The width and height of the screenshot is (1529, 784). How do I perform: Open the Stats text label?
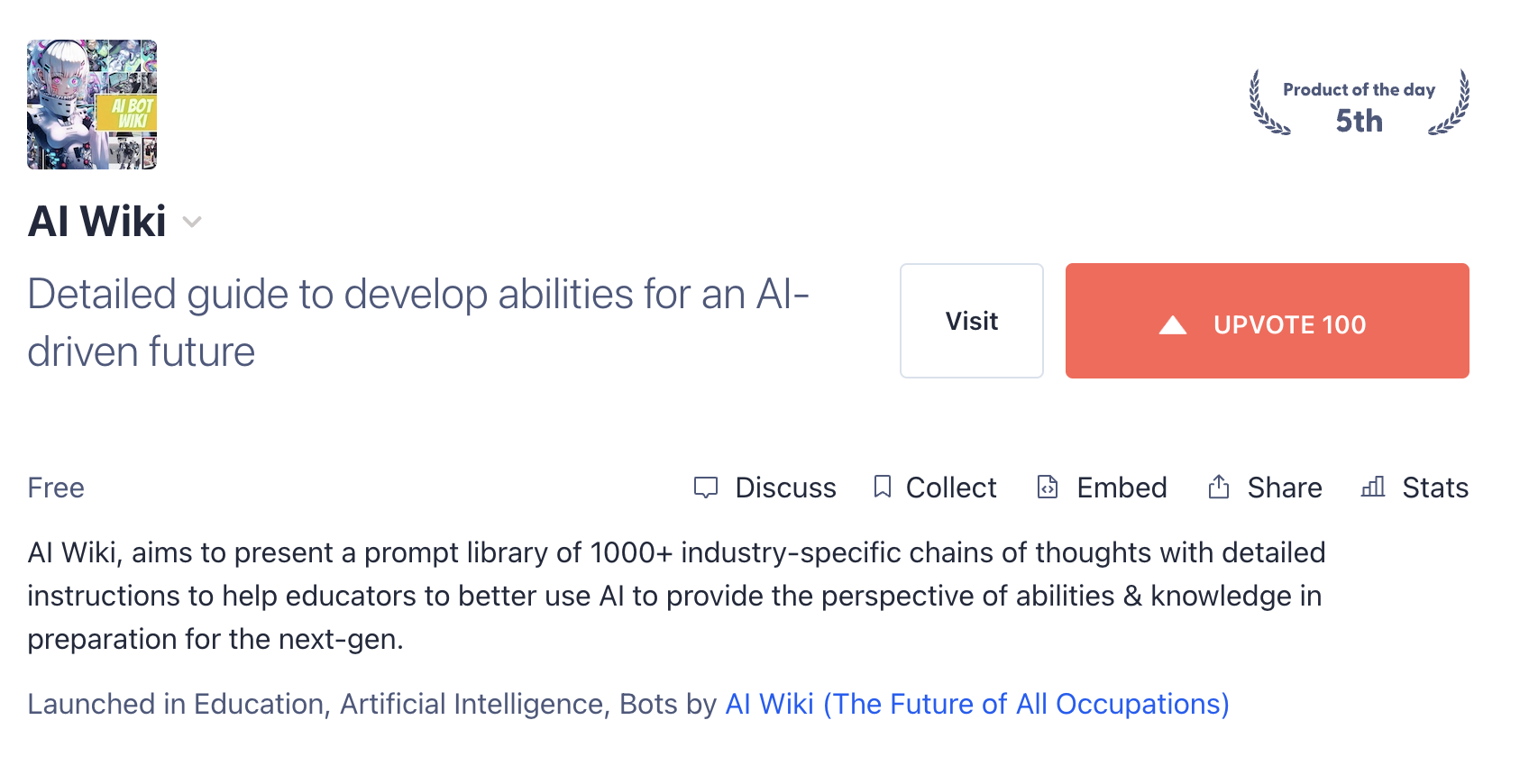[x=1434, y=488]
